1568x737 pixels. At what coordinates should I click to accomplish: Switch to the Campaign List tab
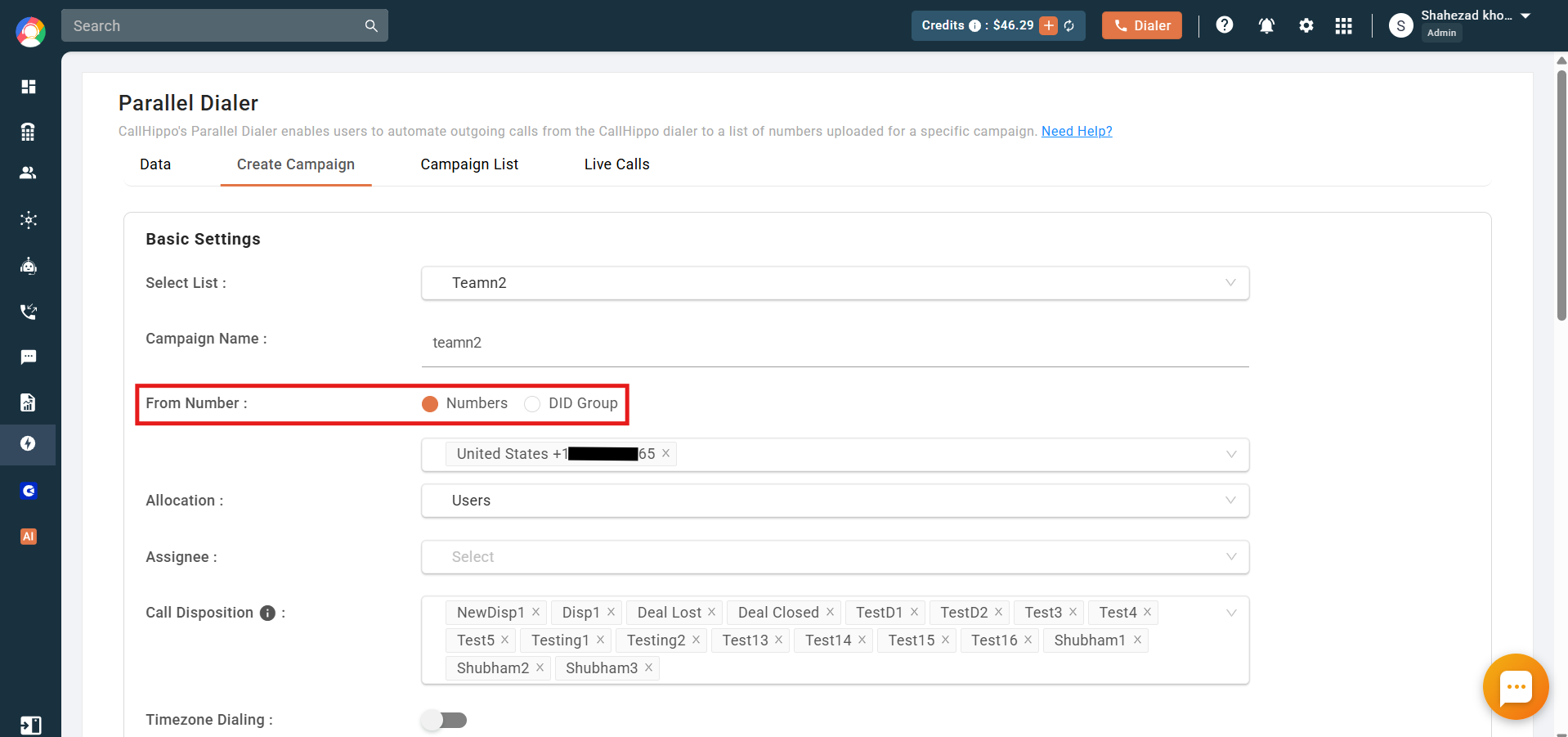tap(469, 164)
